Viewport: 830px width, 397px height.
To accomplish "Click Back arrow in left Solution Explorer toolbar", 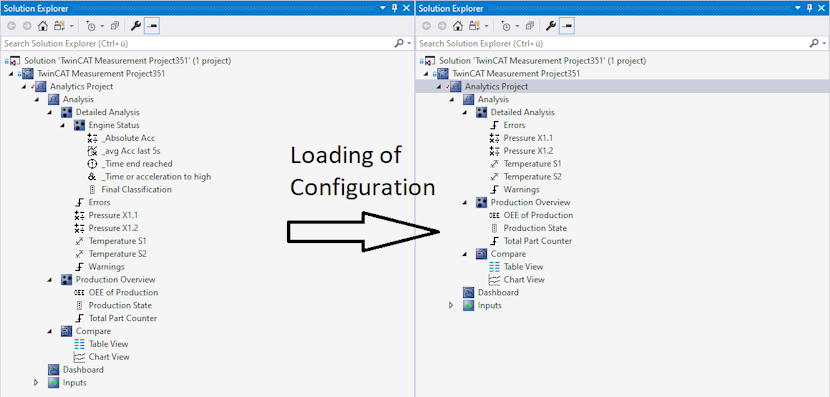I will [12, 25].
